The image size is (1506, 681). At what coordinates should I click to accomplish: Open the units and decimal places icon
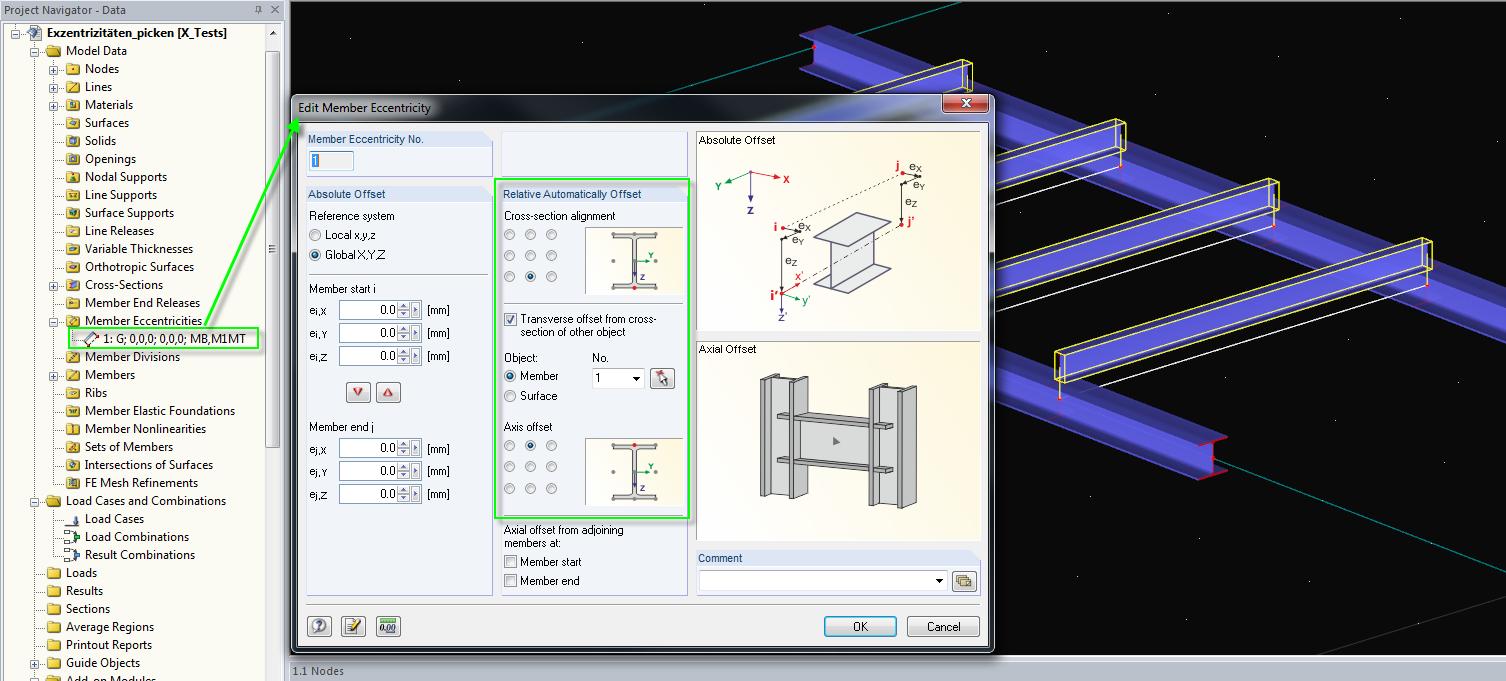pyautogui.click(x=388, y=627)
